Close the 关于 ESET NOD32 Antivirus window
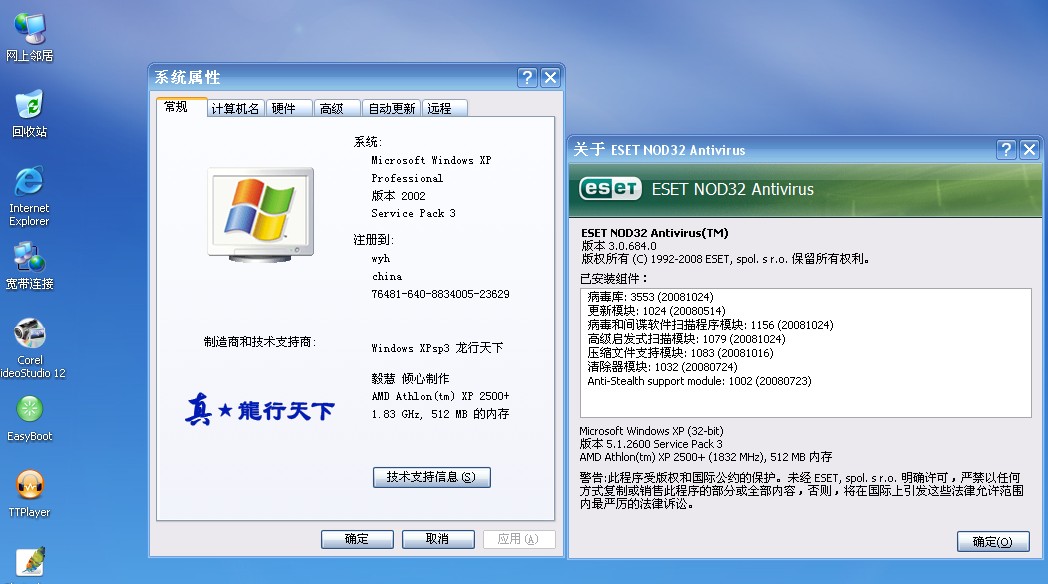Screen dimensions: 1048x584 (x=1029, y=149)
